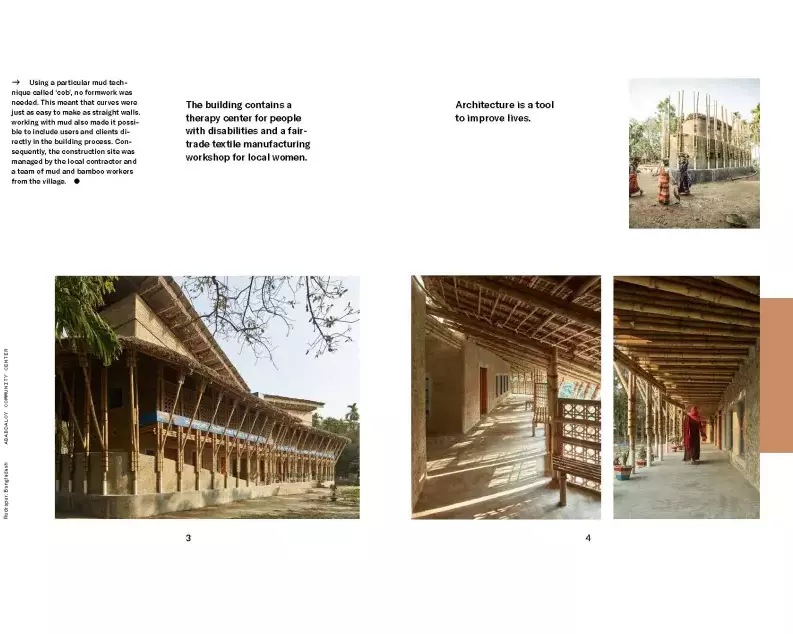Viewport: 793px width, 634px height.
Task: Open the construction site photo at top right
Action: (x=693, y=153)
